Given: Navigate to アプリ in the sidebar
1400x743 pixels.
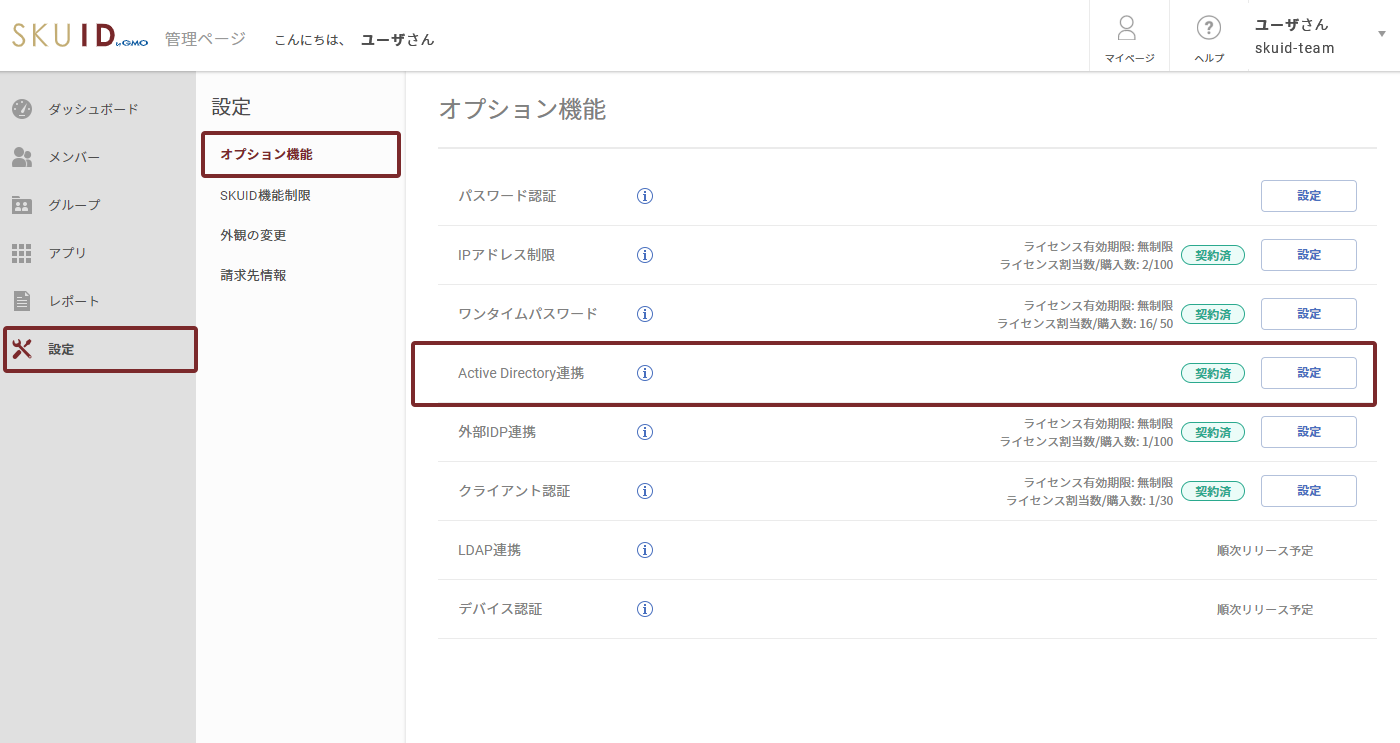Looking at the screenshot, I should click(x=67, y=253).
